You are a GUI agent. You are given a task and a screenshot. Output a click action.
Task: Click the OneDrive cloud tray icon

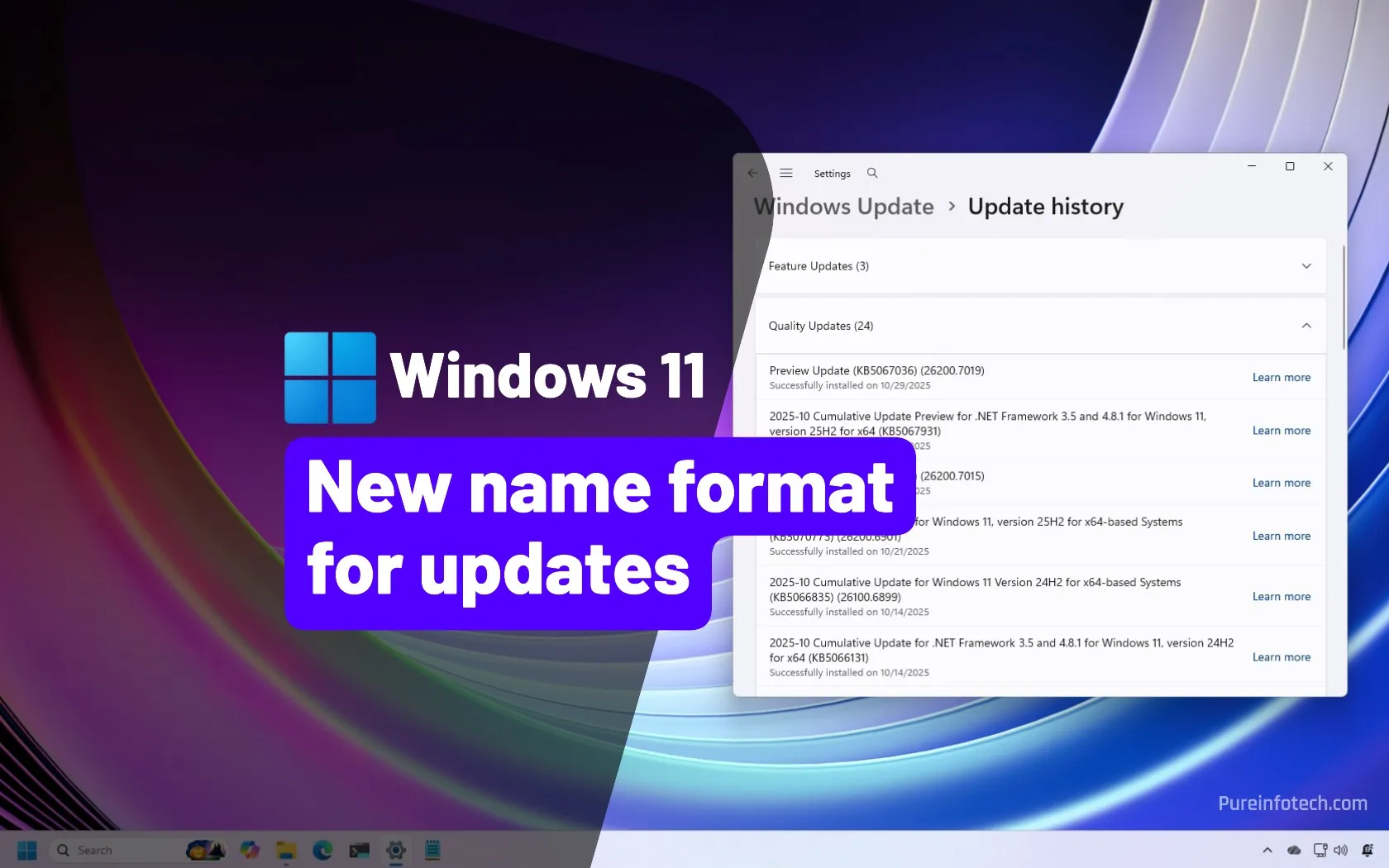[1294, 850]
